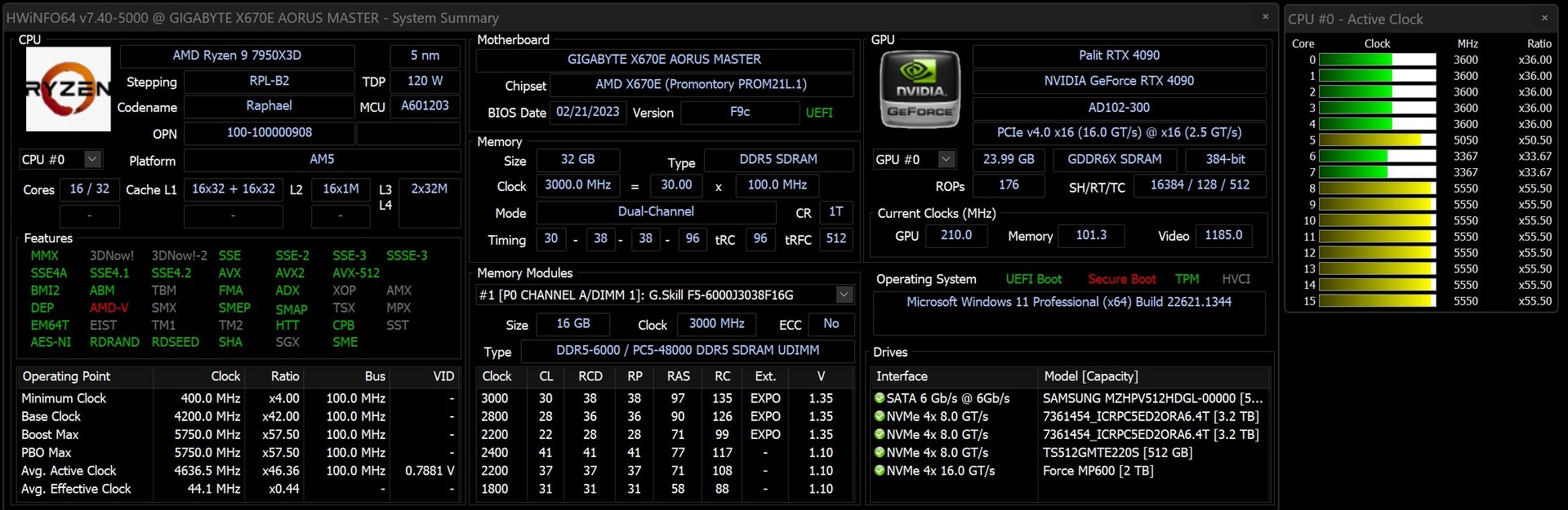
Task: Click the ECC No field
Action: coord(831,324)
